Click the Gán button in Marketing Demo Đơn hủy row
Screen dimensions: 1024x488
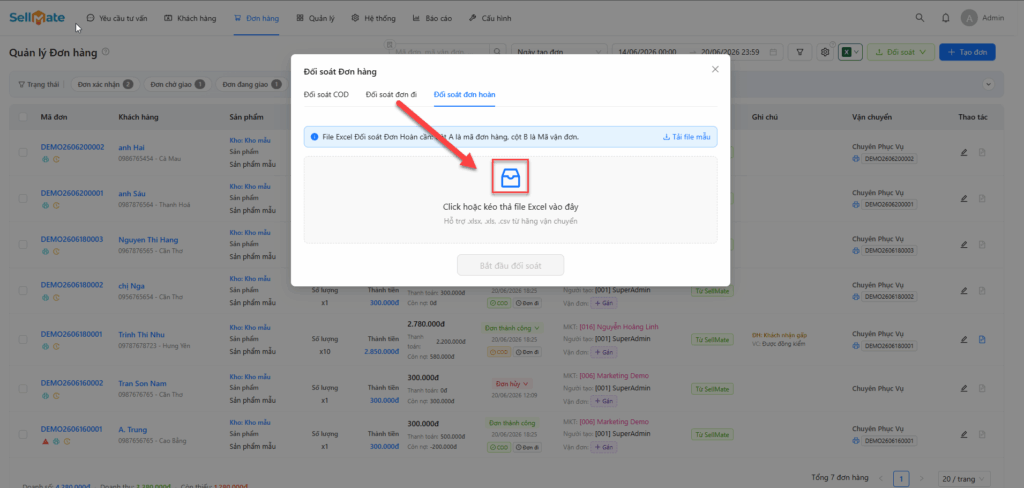603,400
